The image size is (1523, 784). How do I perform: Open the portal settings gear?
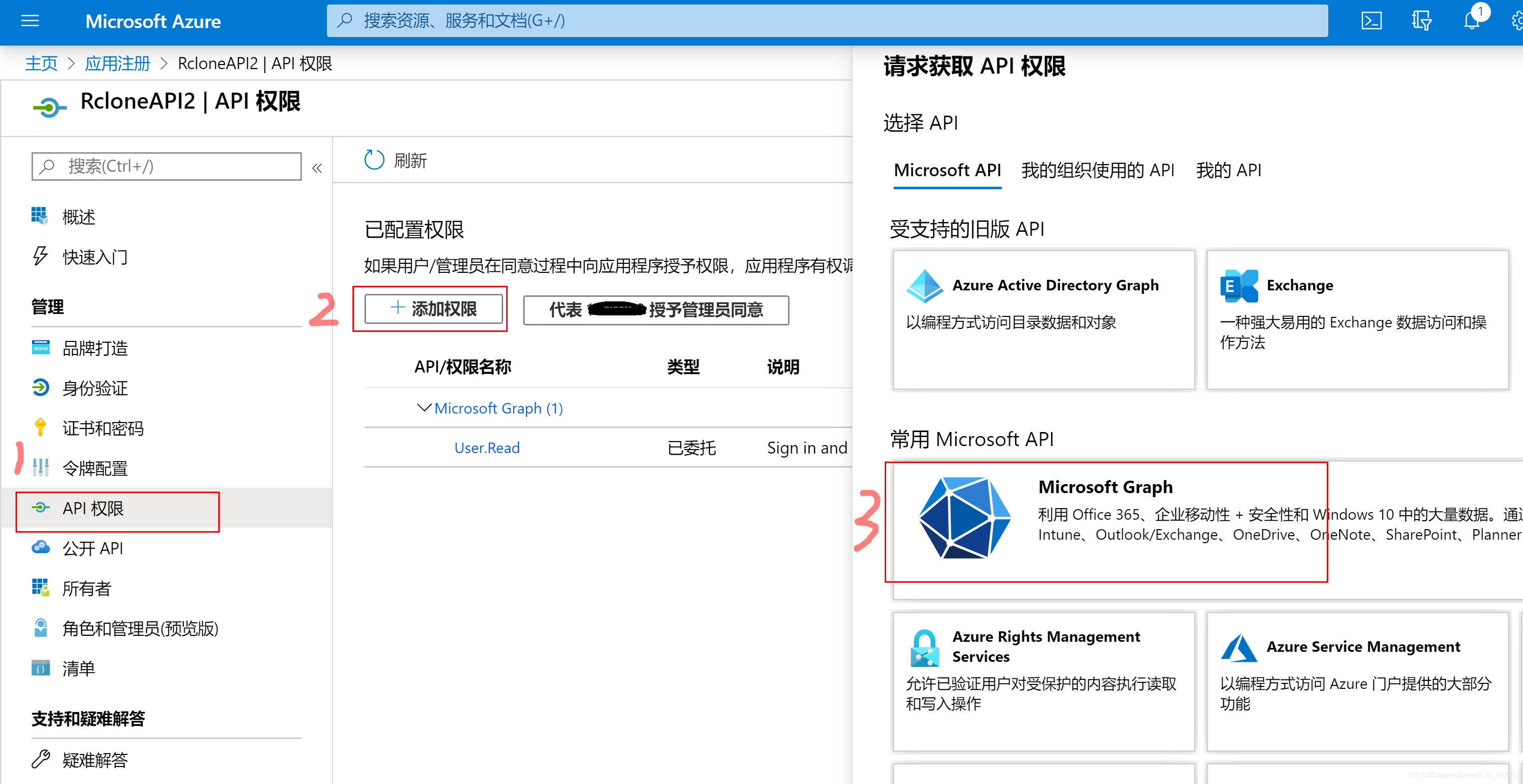1516,21
